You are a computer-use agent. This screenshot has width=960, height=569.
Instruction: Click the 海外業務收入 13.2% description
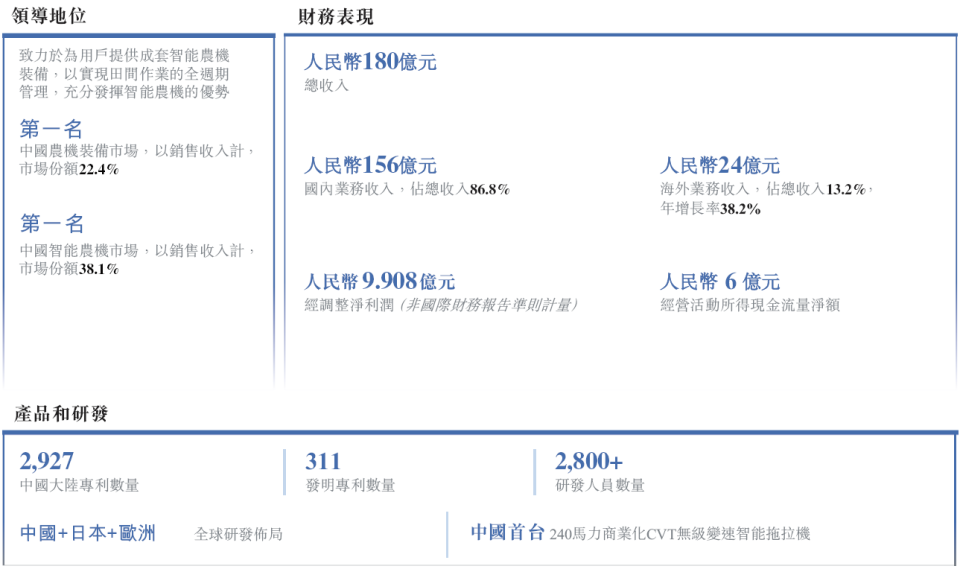click(767, 189)
